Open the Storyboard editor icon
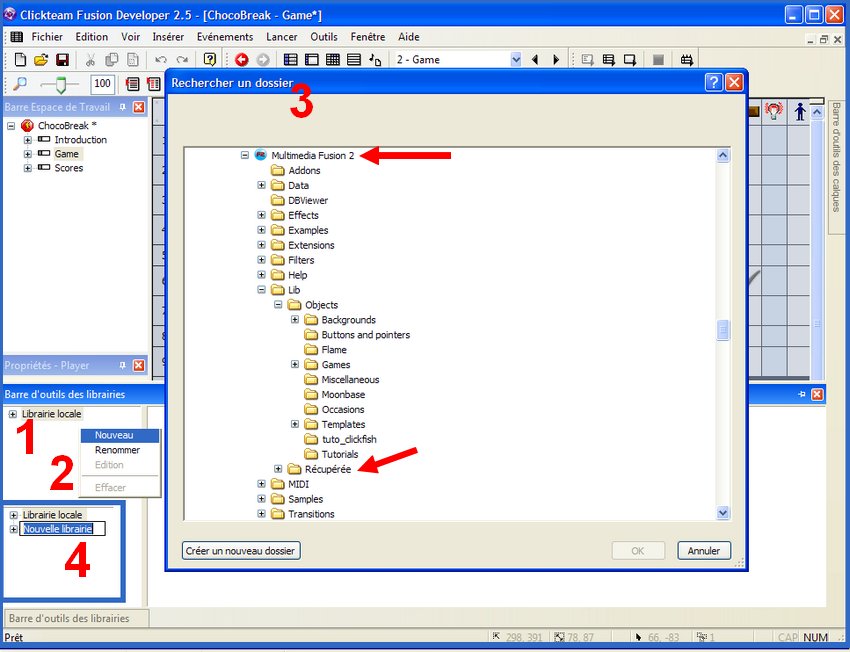This screenshot has height=652, width=850. pos(291,60)
